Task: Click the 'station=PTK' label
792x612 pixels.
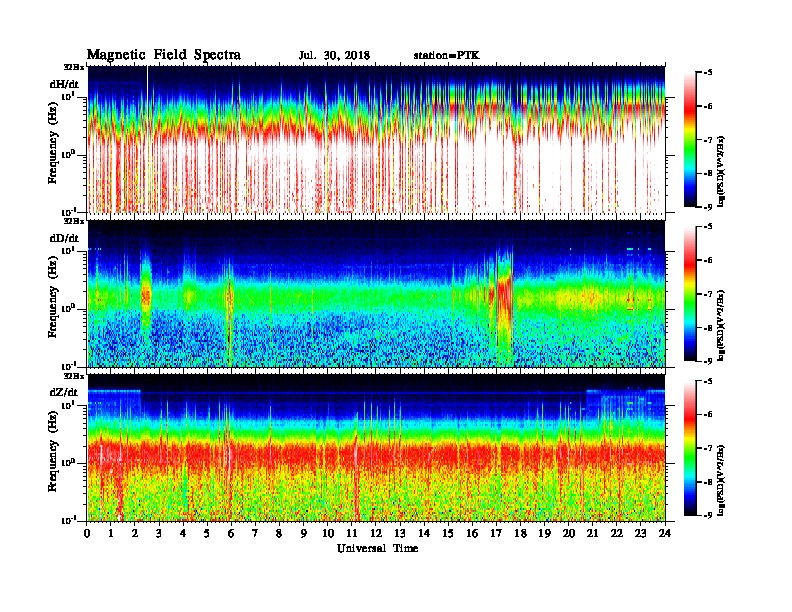Action: tap(446, 56)
